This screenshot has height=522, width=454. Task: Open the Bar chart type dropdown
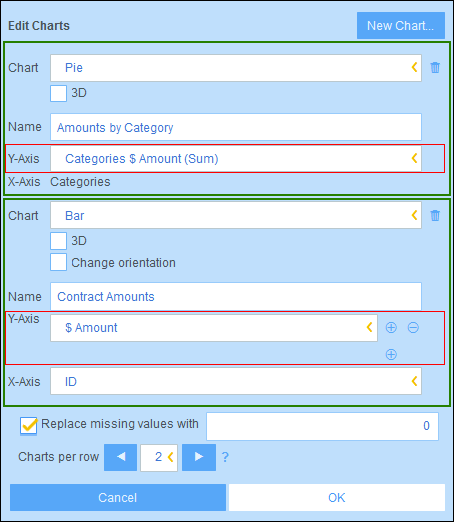tap(236, 215)
